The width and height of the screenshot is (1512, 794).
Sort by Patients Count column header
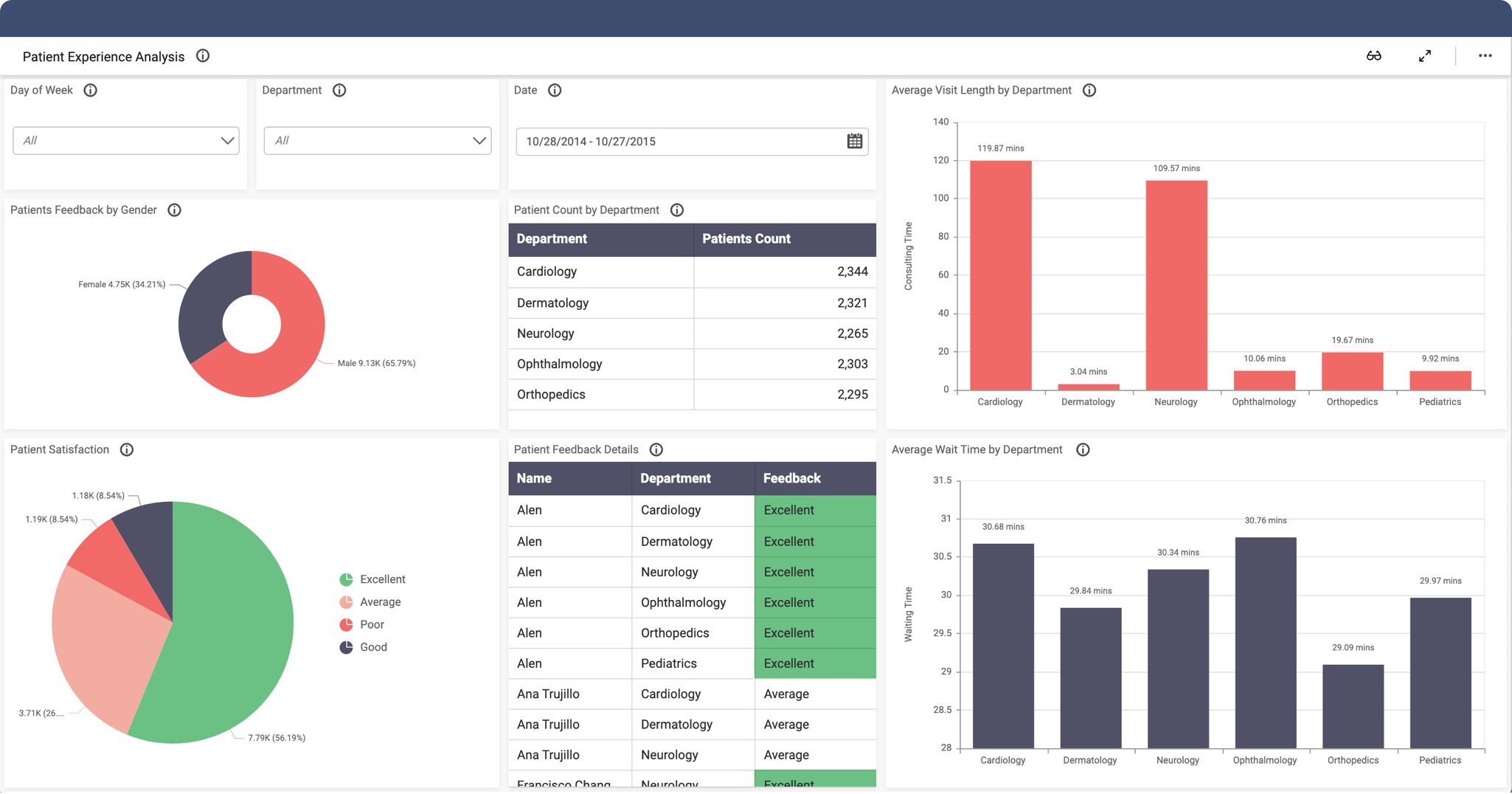coord(785,239)
